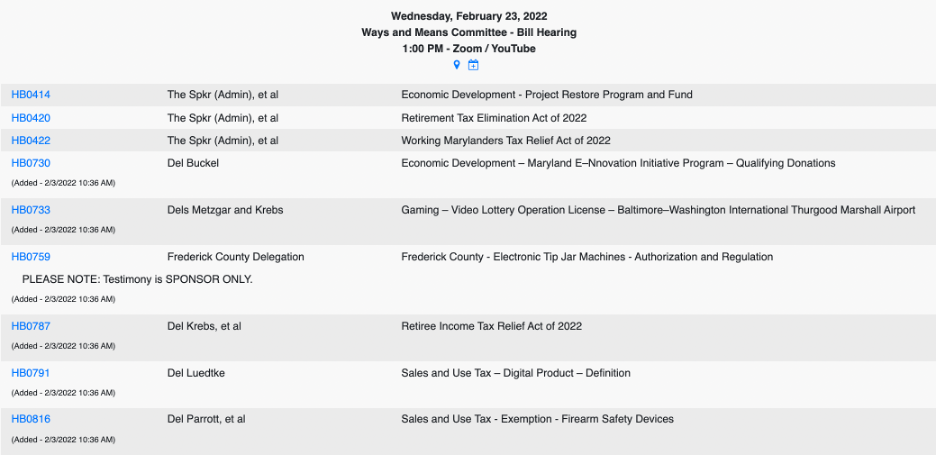Image resolution: width=936 pixels, height=456 pixels.
Task: Click sponsor Del Buckel
Action: tap(193, 163)
